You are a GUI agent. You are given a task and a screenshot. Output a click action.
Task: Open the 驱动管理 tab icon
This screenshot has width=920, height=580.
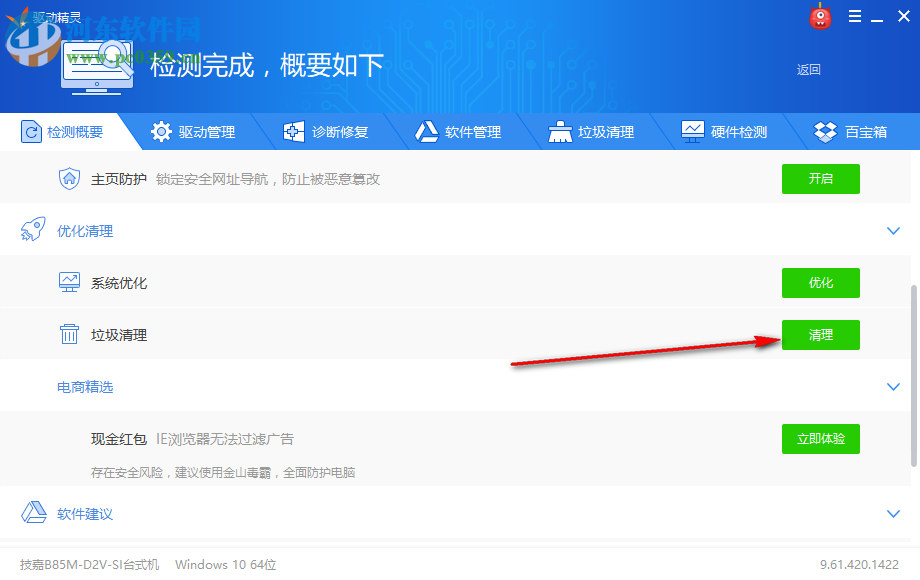(162, 131)
